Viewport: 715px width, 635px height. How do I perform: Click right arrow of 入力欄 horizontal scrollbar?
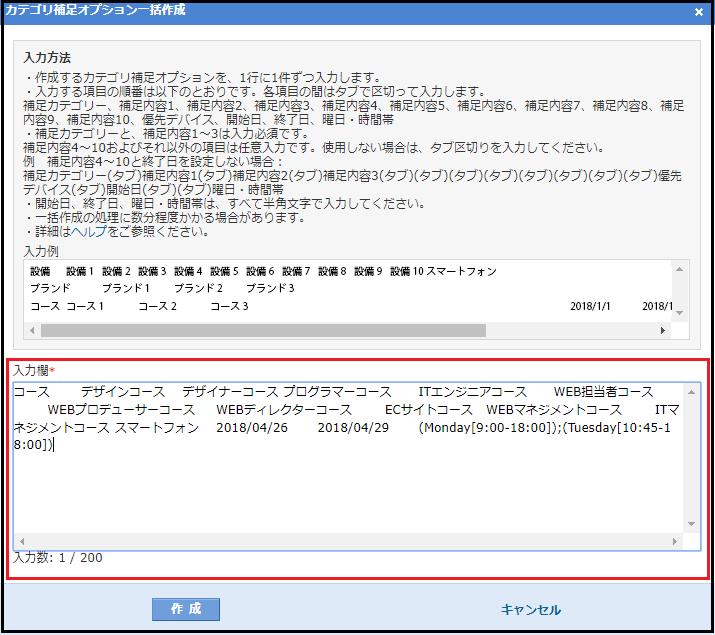[675, 542]
